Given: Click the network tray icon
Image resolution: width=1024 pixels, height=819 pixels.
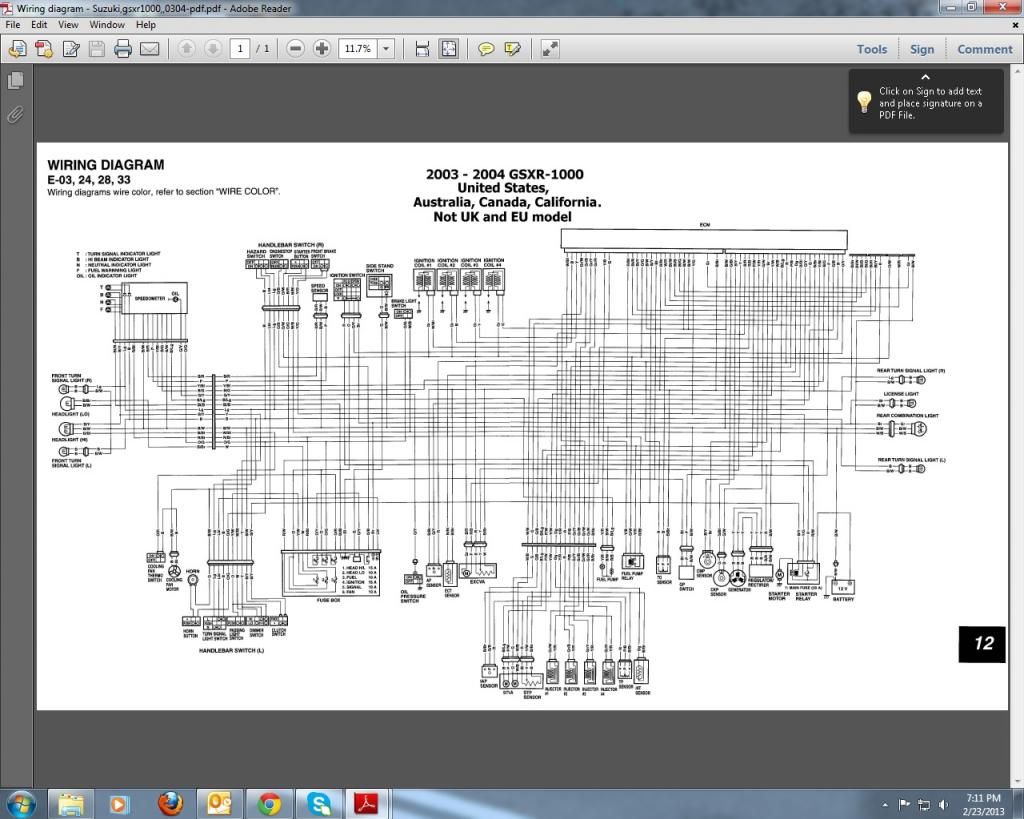Looking at the screenshot, I should (924, 805).
